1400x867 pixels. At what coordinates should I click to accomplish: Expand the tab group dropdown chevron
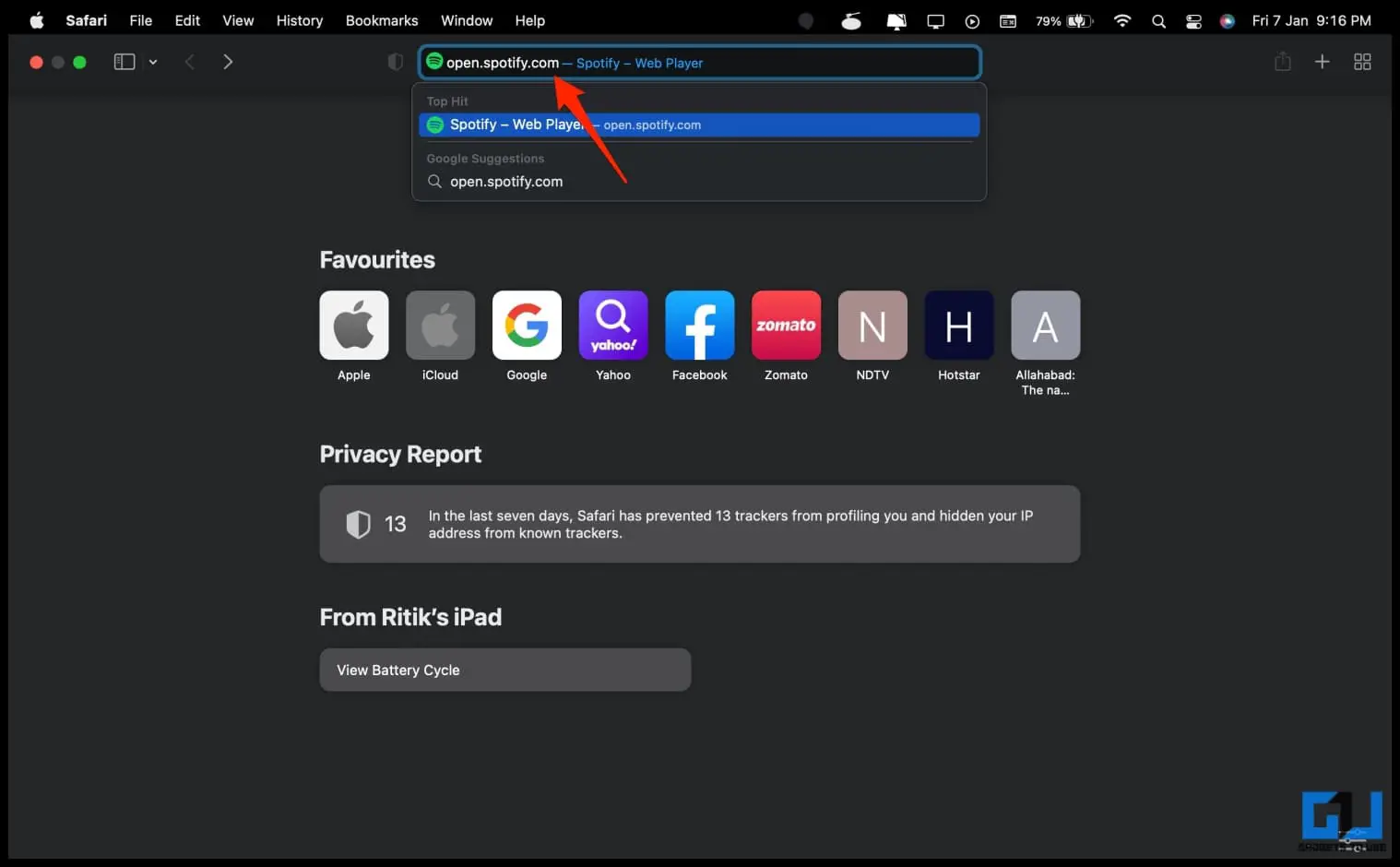coord(153,62)
